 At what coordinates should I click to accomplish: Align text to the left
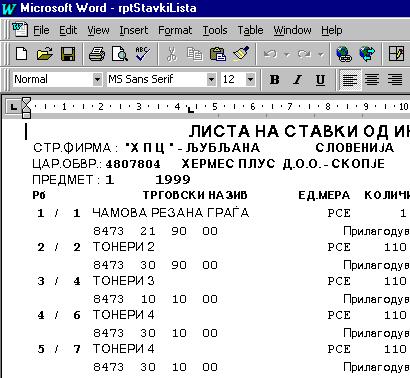(x=350, y=80)
